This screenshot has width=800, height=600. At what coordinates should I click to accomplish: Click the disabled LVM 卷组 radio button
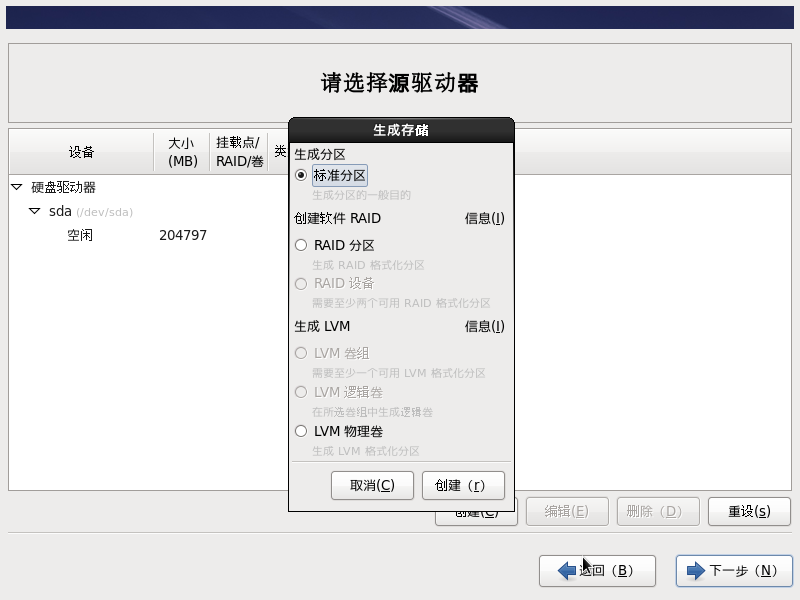coord(301,354)
